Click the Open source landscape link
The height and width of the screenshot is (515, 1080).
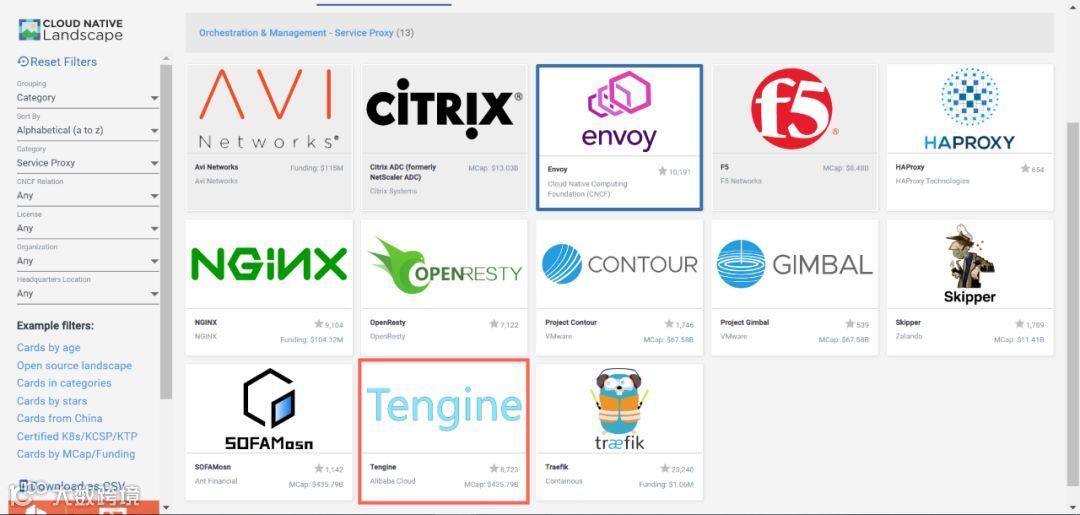coord(74,366)
